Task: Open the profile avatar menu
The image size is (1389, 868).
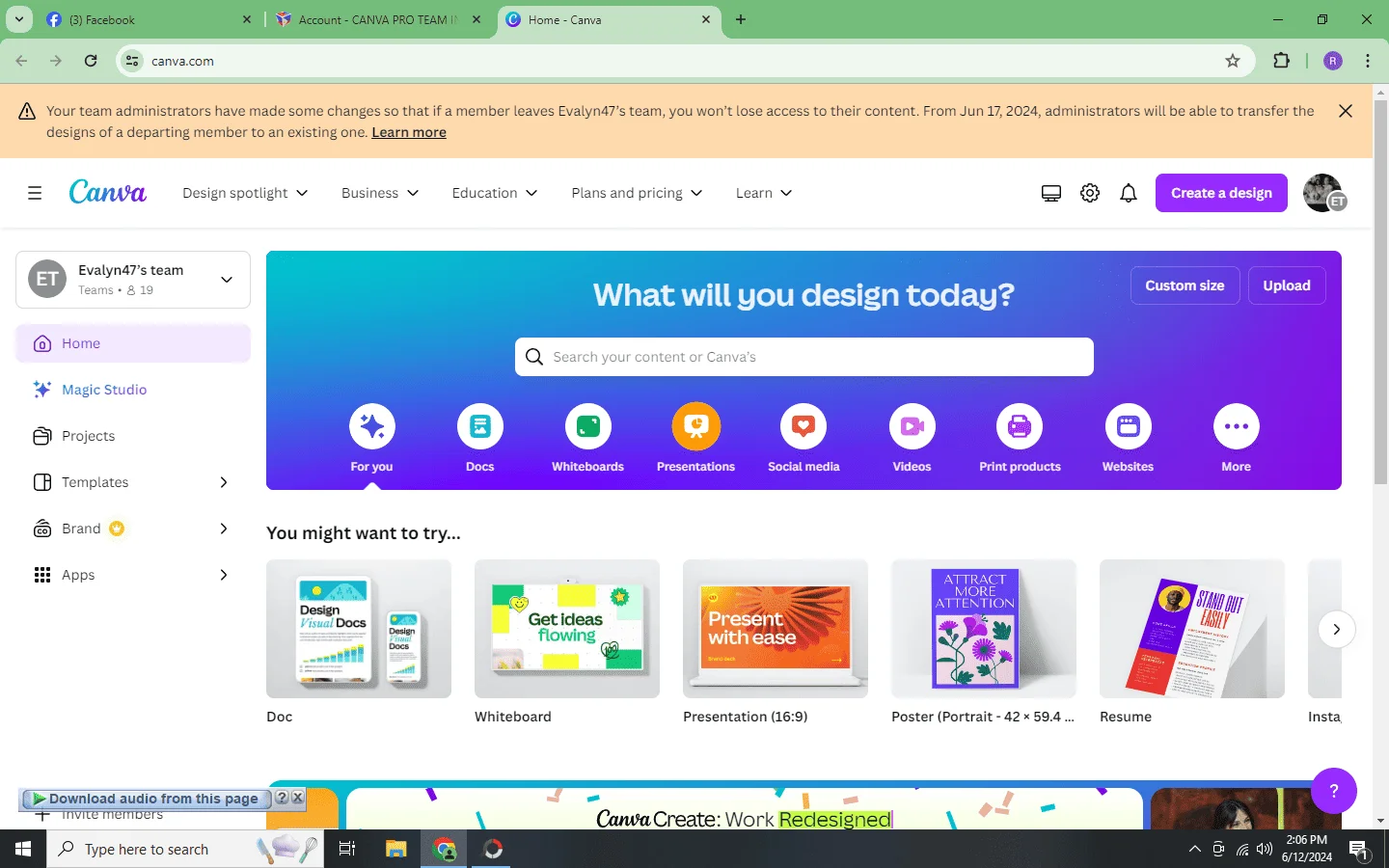Action: (x=1323, y=193)
